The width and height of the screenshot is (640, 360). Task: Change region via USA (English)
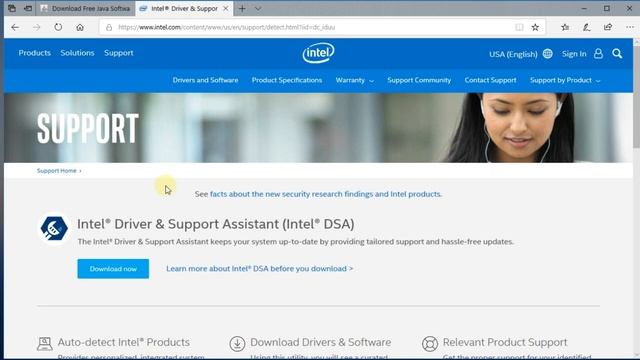pos(513,54)
